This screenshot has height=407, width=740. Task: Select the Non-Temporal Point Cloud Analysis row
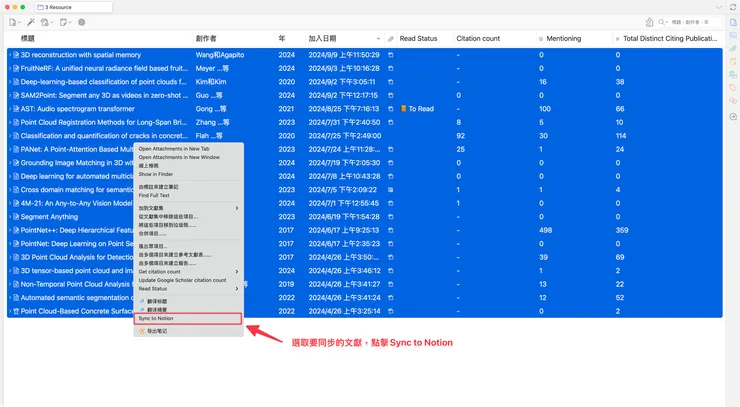(364, 285)
